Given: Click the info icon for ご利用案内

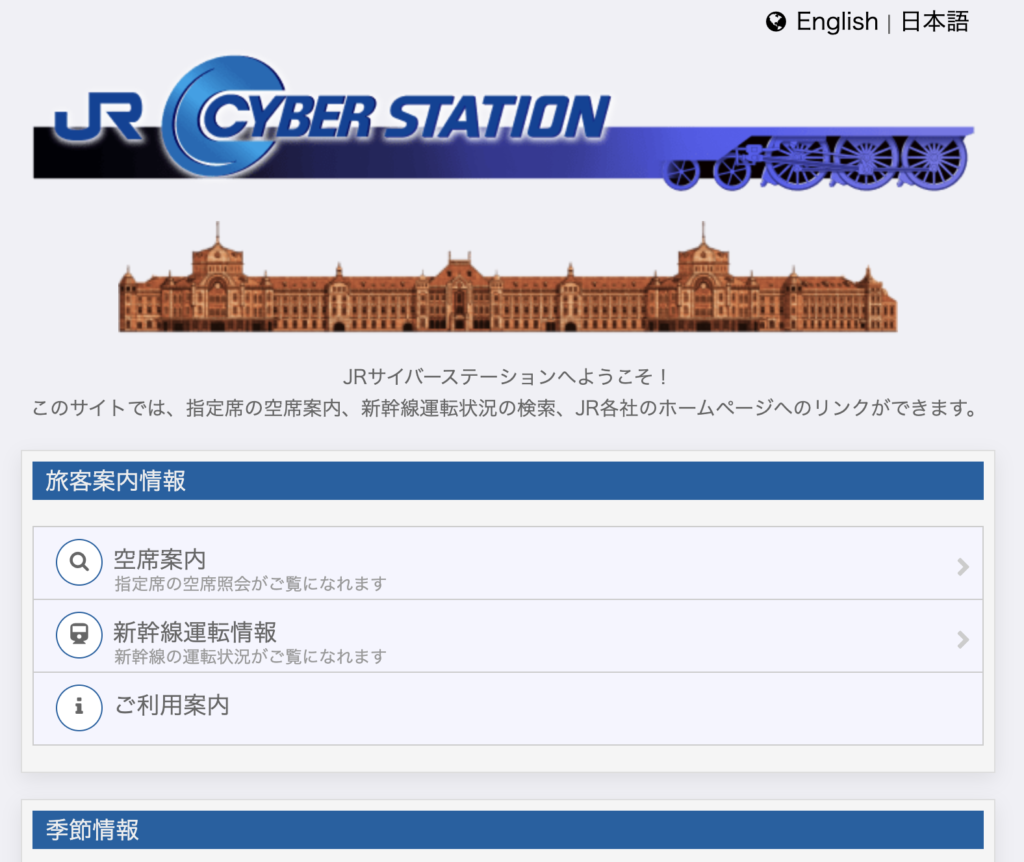Looking at the screenshot, I should 79,707.
